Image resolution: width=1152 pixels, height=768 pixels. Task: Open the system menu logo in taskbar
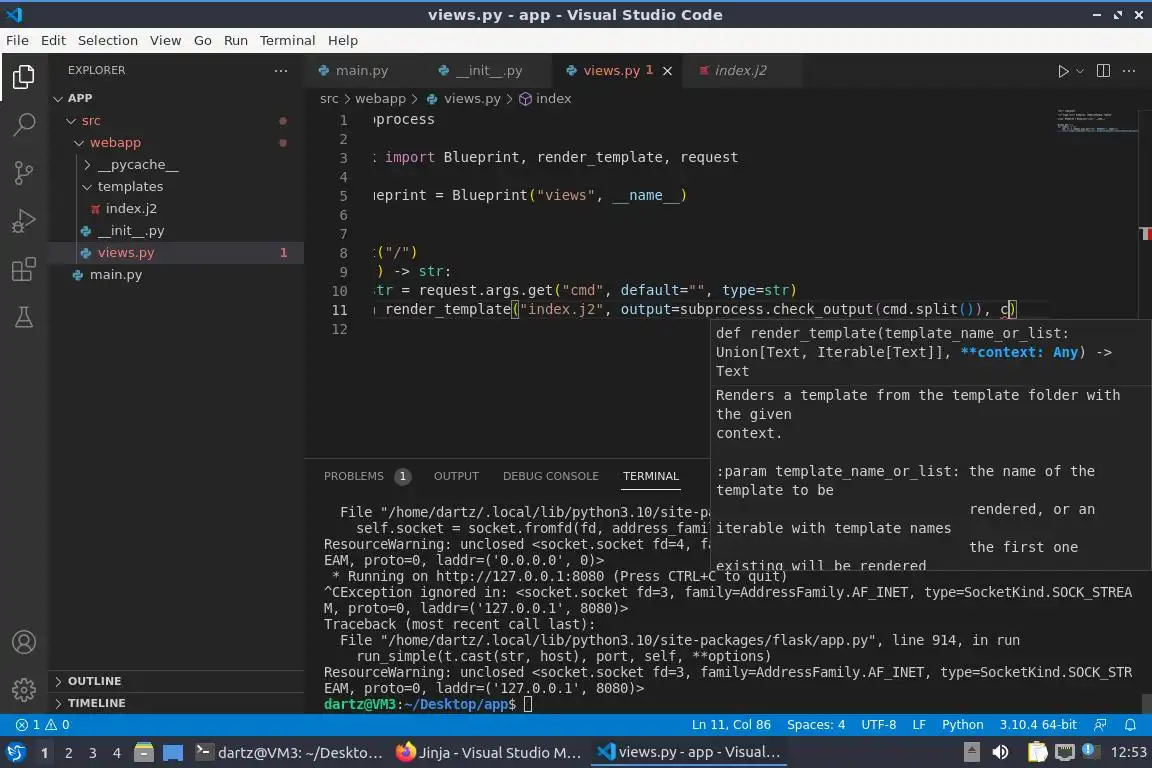coord(16,753)
